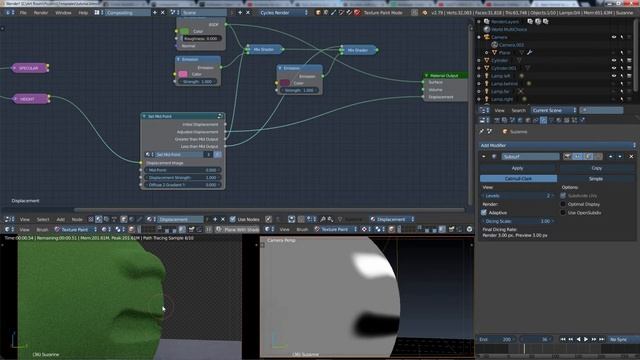The image size is (640, 360).
Task: Toggle the Adaptive subdivision checkbox
Action: click(484, 213)
